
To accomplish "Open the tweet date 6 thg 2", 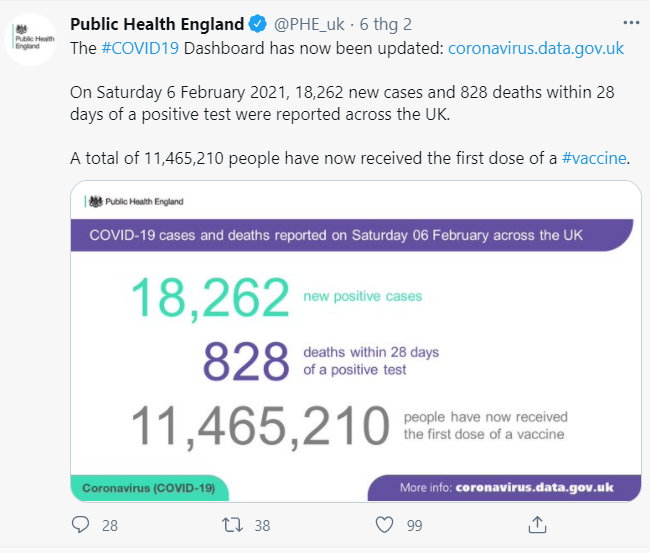I will point(386,24).
